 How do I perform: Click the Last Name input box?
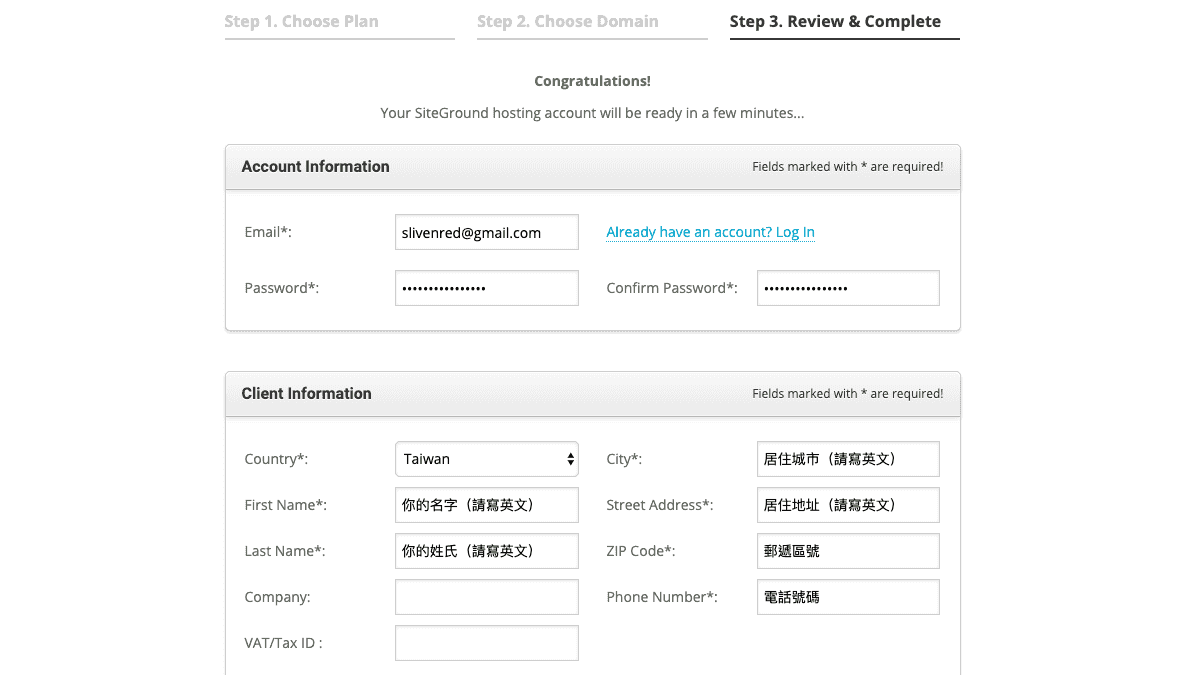[x=486, y=551]
